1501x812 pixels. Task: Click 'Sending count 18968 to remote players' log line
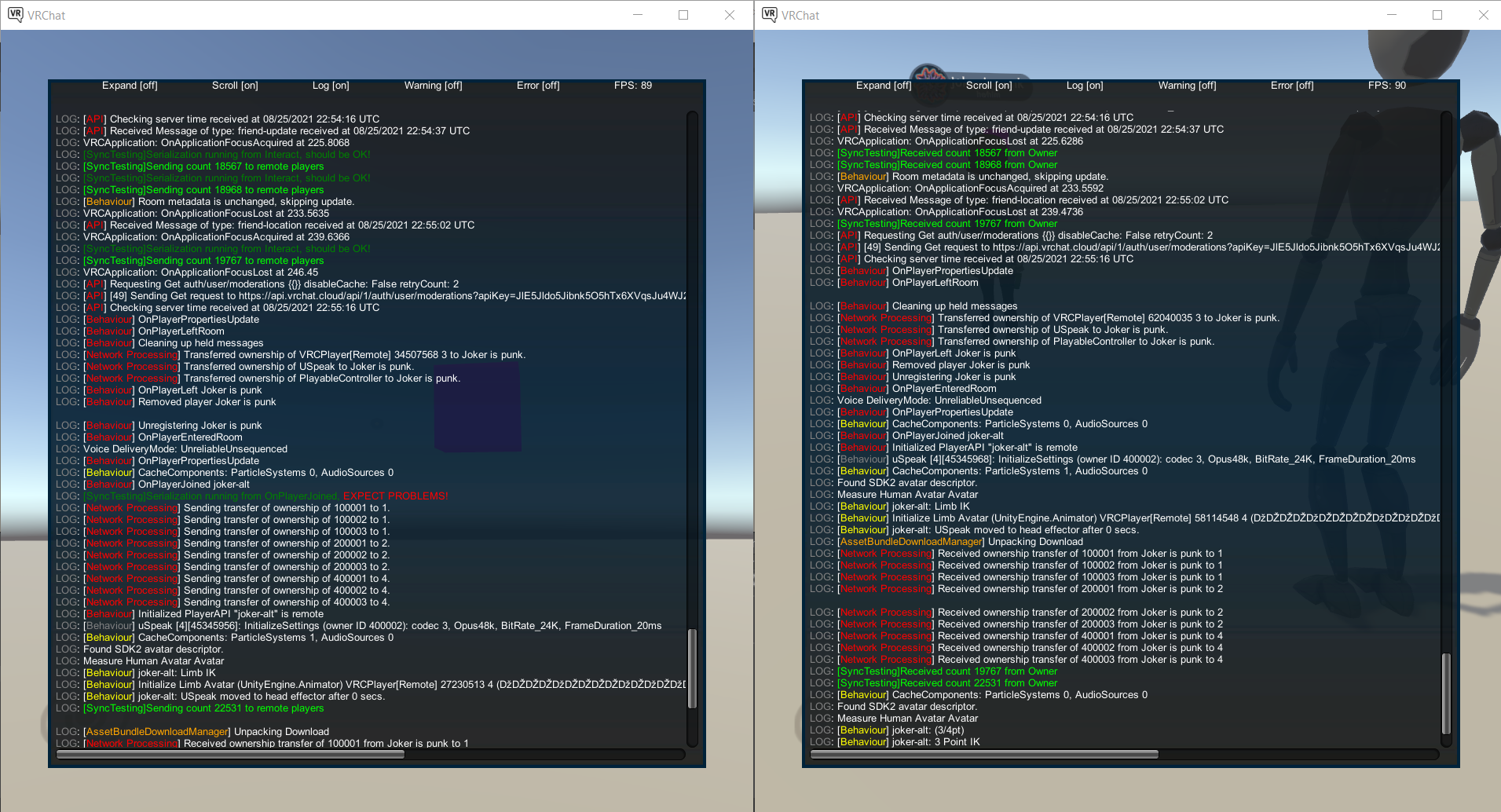[x=189, y=190]
